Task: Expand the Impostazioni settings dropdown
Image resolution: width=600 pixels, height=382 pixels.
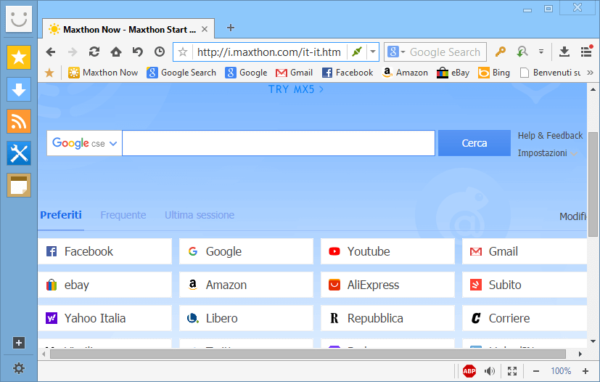Action: tap(547, 153)
